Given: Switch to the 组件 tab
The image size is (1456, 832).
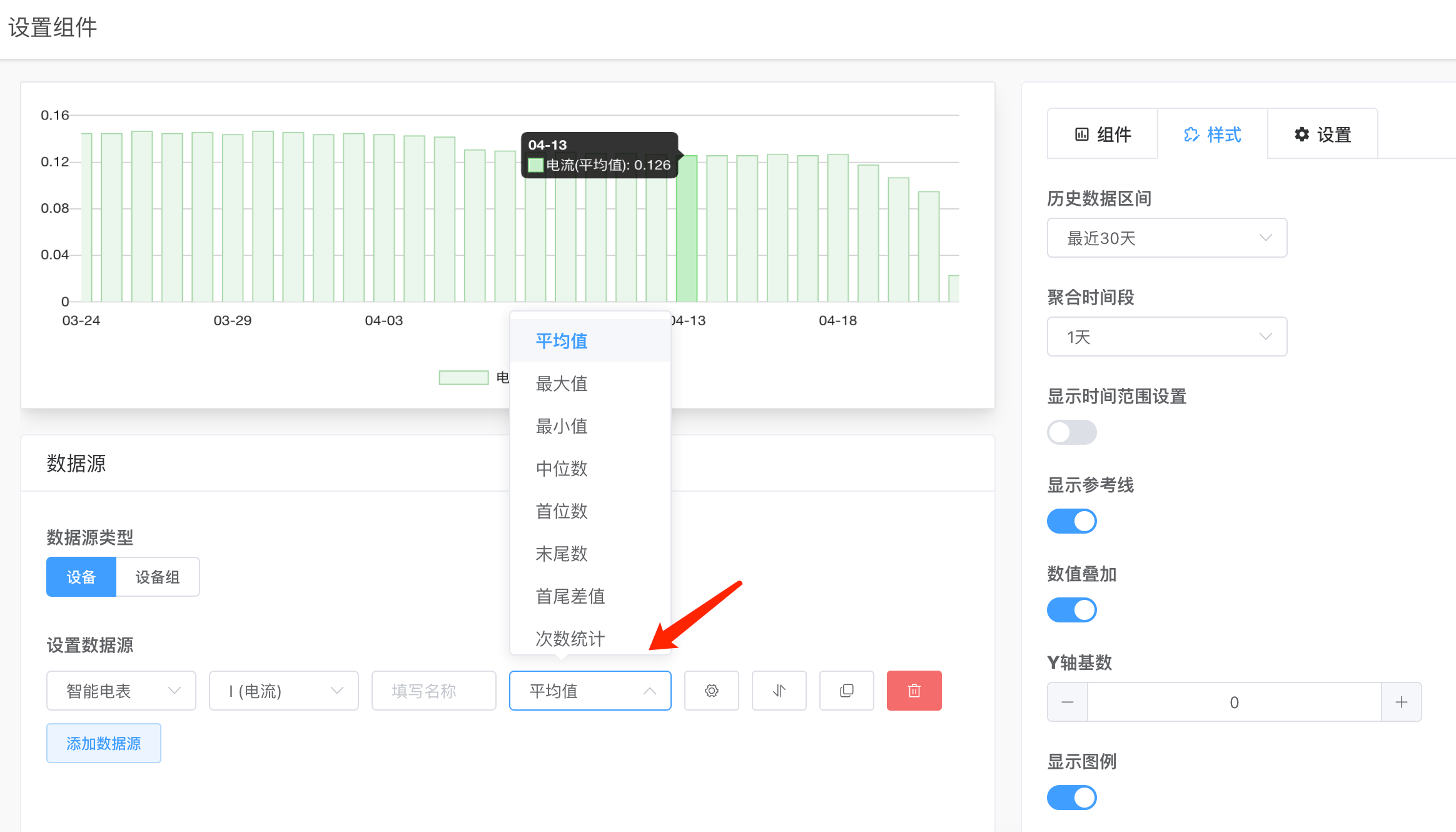Looking at the screenshot, I should pyautogui.click(x=1103, y=134).
